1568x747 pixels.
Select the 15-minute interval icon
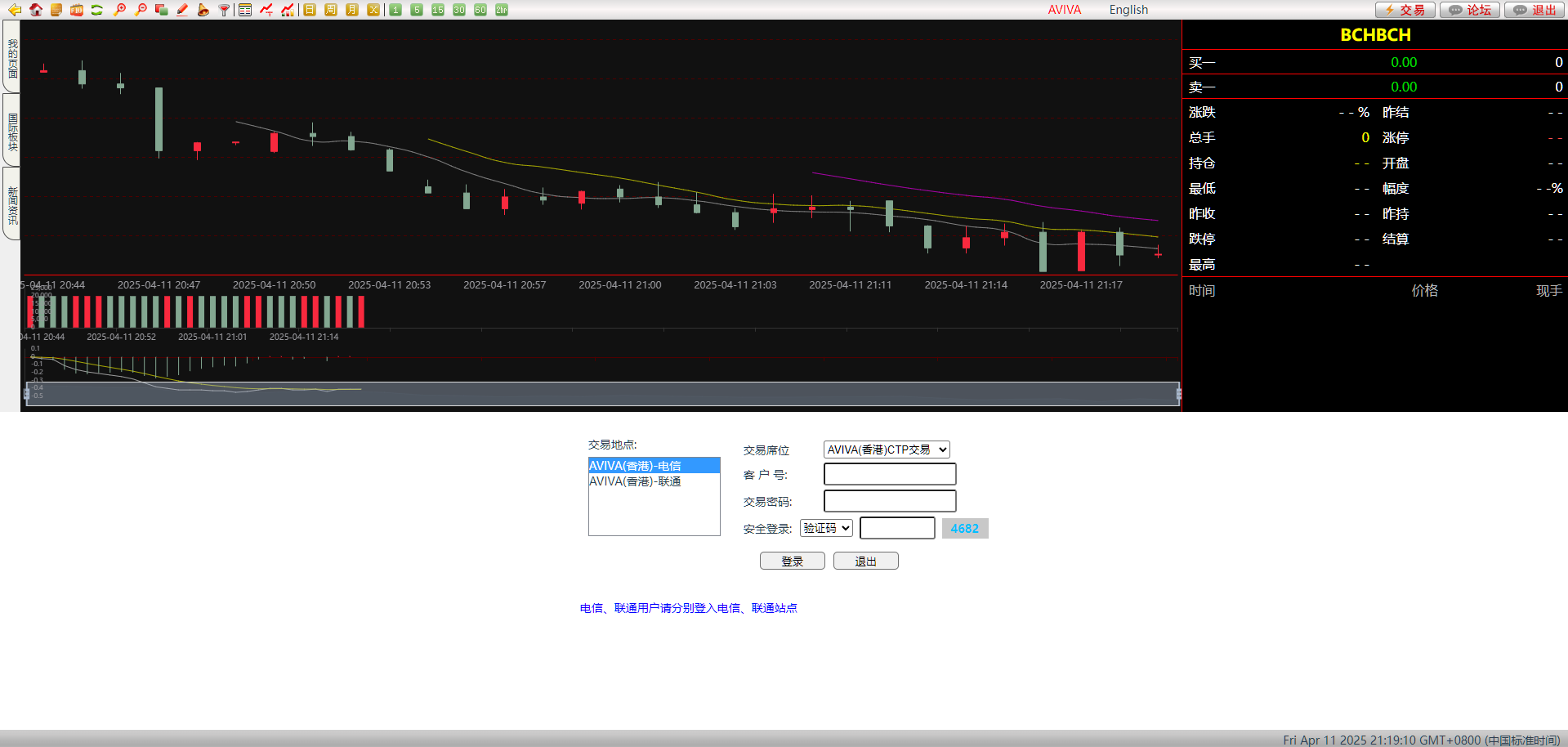coord(438,10)
